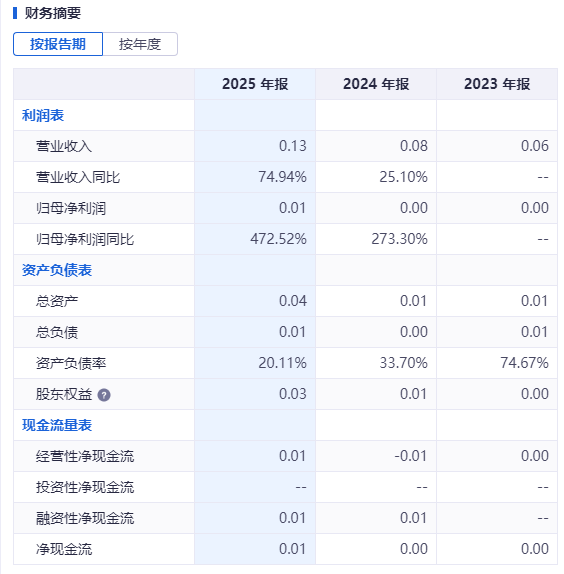Screen dimensions: 564x574
Task: Open the 资产负债表 section link
Action: click(x=57, y=270)
